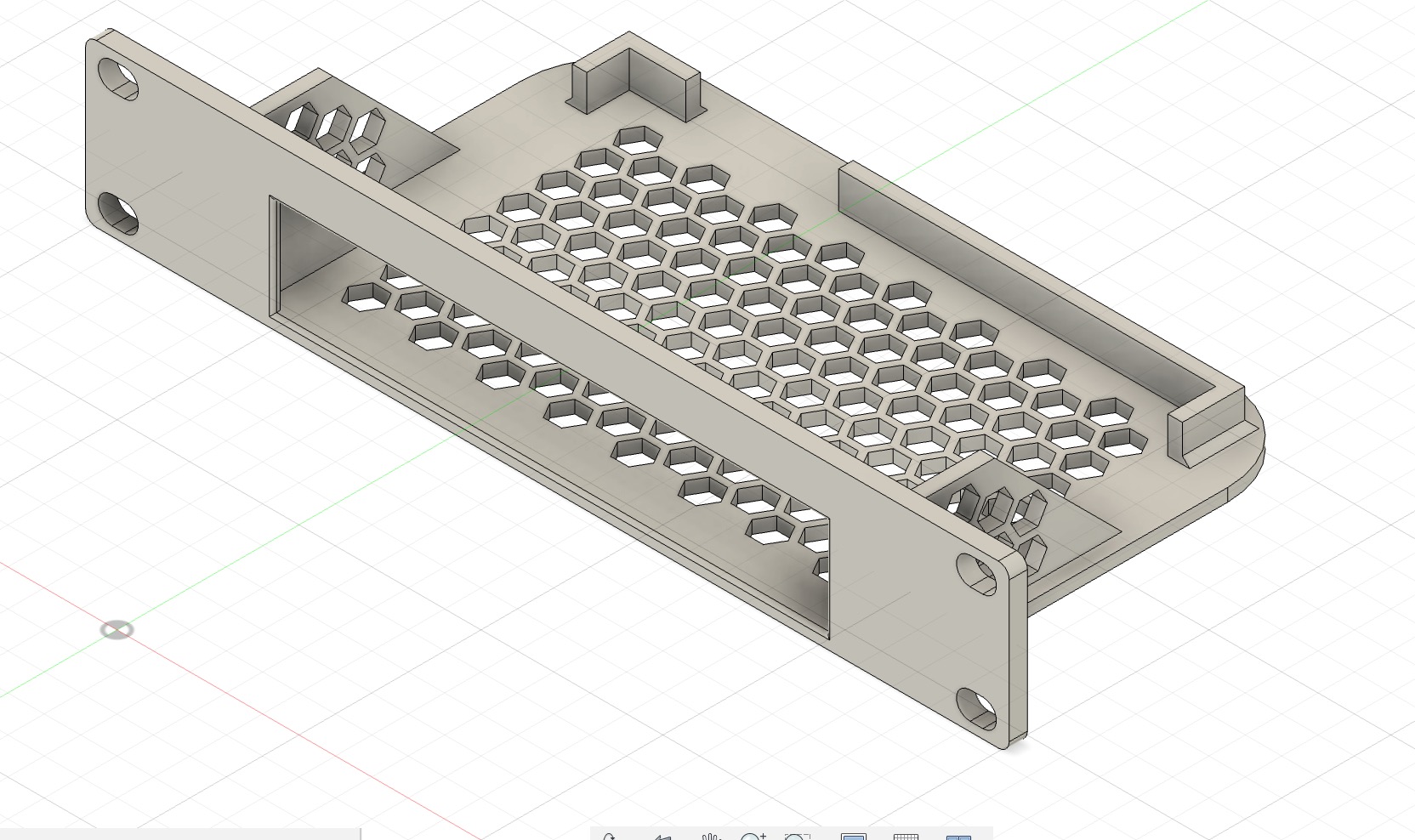The image size is (1415, 840).
Task: Open the Grid and Snaps settings icon
Action: (x=906, y=837)
